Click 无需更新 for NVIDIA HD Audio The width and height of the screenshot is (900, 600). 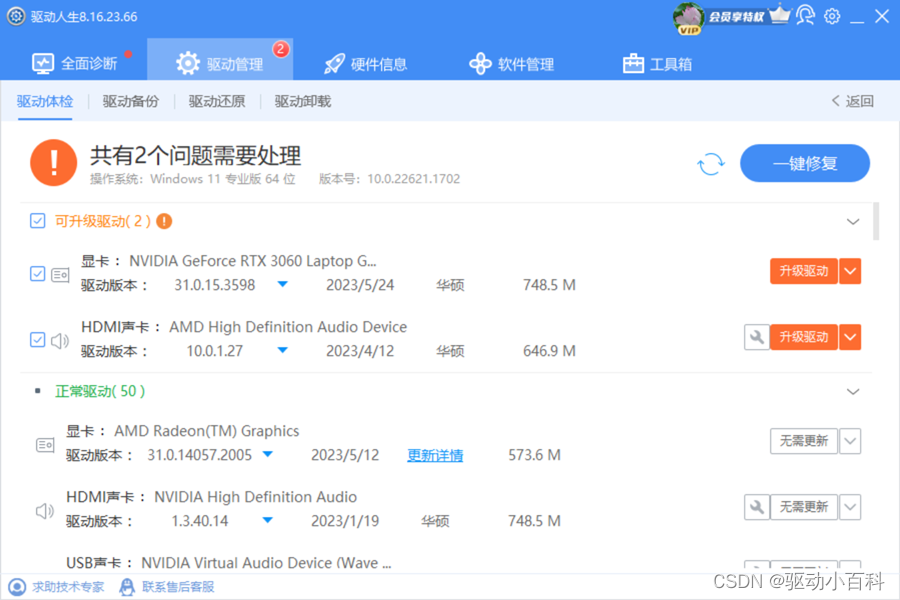[x=804, y=507]
